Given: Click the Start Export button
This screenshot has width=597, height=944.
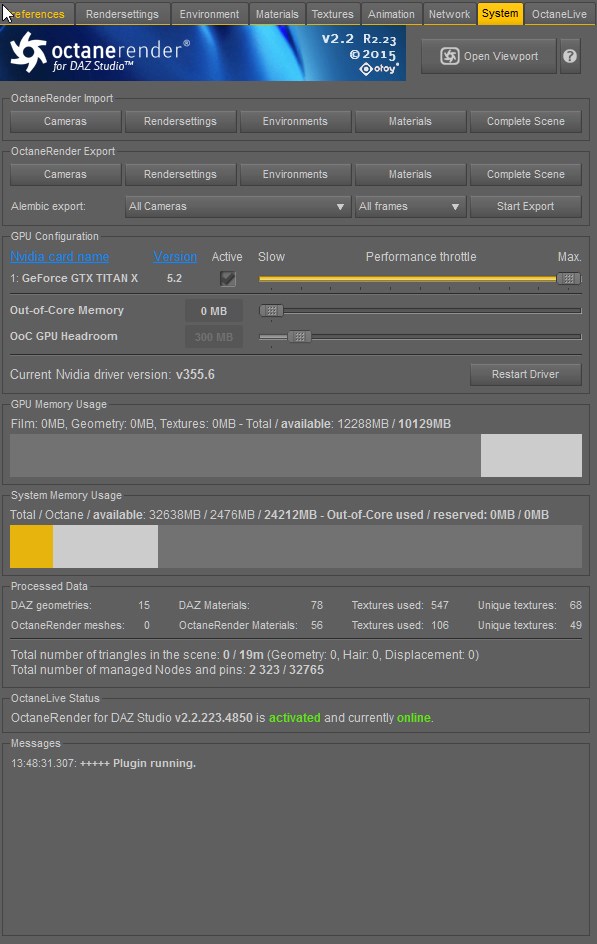Looking at the screenshot, I should pos(525,206).
